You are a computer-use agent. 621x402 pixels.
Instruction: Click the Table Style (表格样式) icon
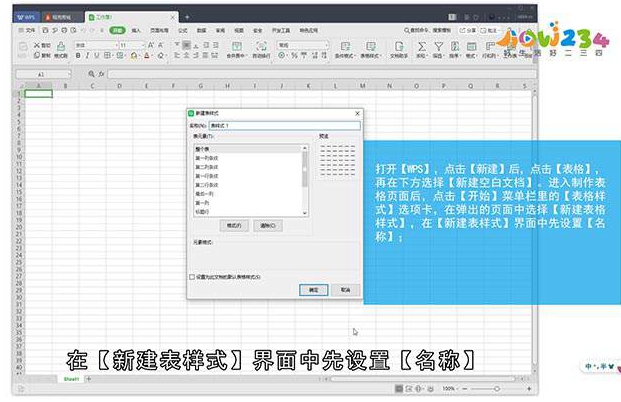(x=371, y=47)
